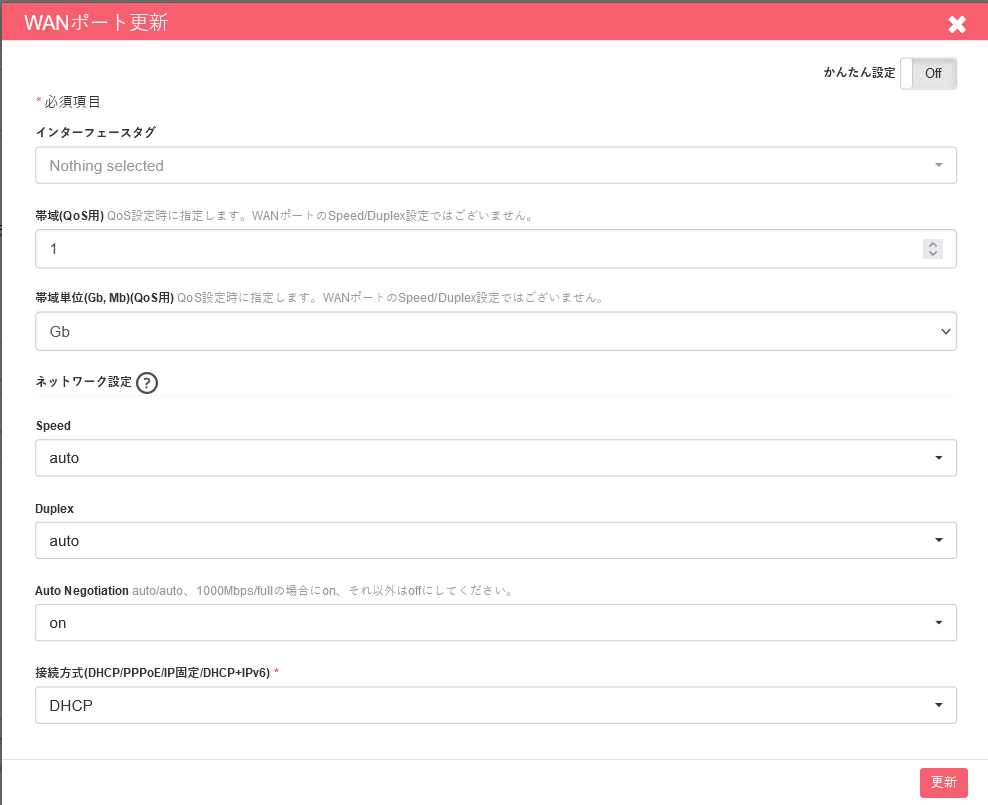Click the 更新 update button
The image size is (988, 805).
tap(943, 782)
